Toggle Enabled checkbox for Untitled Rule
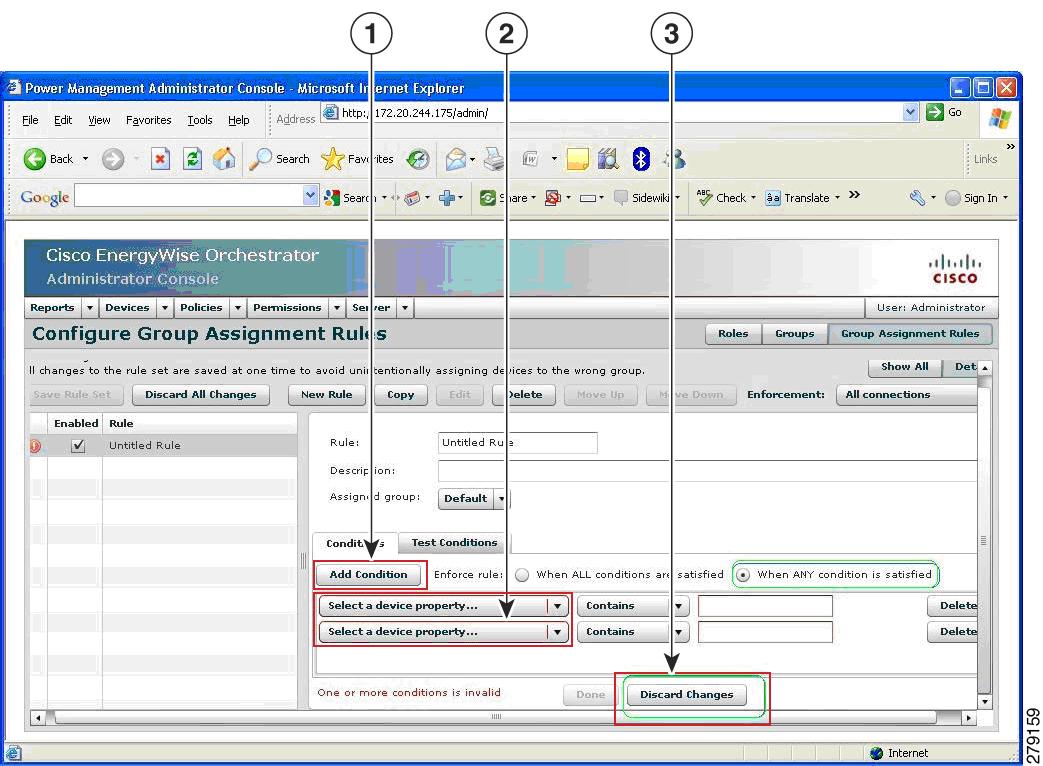 78,446
